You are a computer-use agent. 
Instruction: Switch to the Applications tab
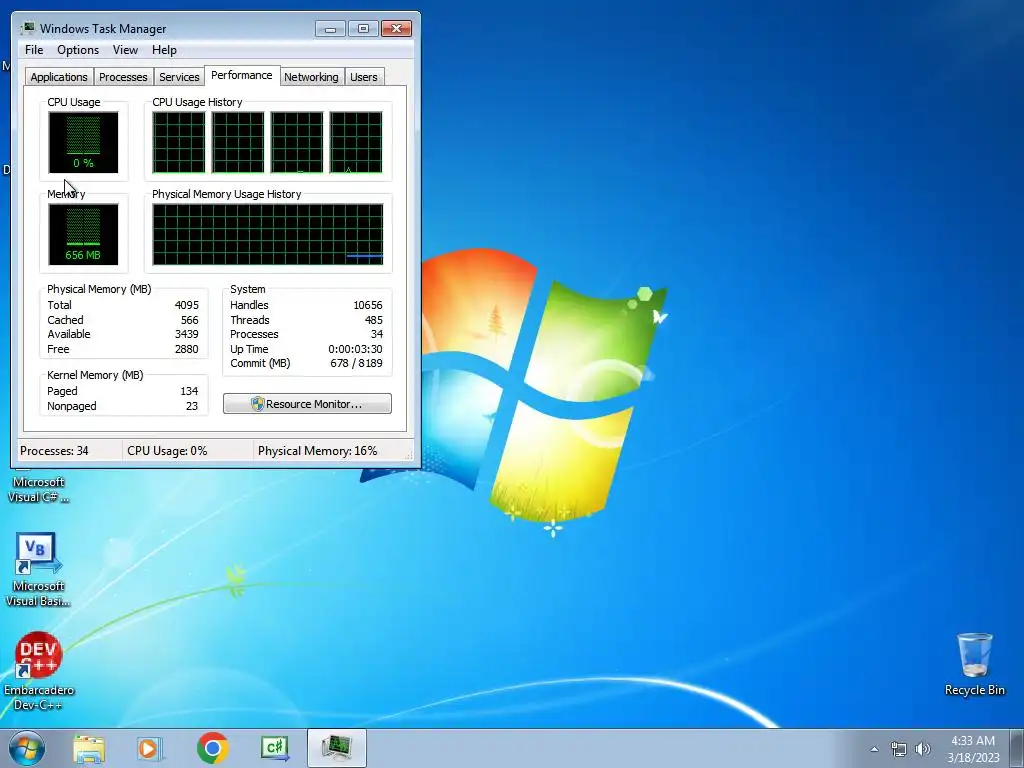pyautogui.click(x=59, y=77)
